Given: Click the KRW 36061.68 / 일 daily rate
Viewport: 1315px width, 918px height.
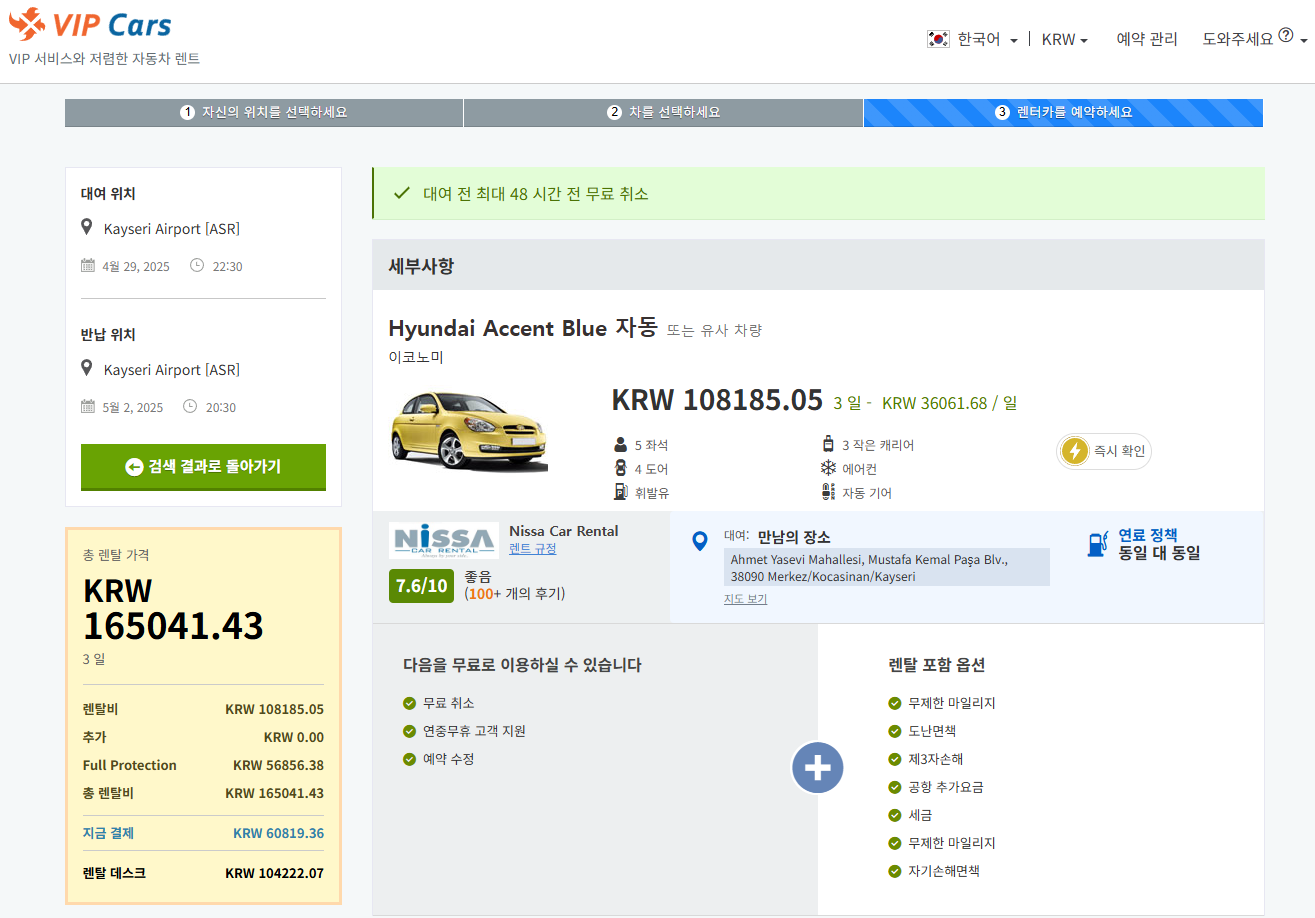Looking at the screenshot, I should pos(949,403).
